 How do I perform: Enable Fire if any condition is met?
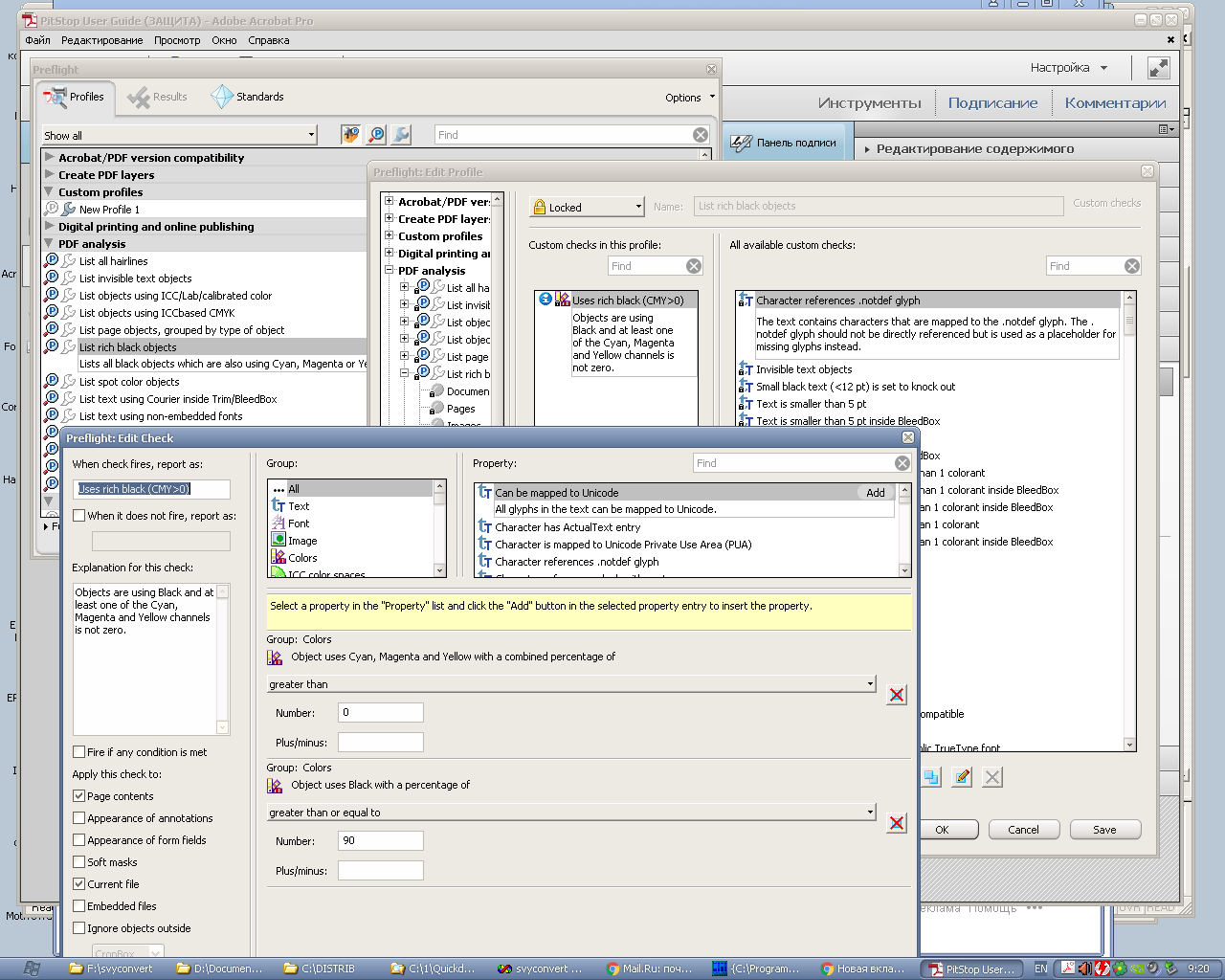click(x=79, y=752)
